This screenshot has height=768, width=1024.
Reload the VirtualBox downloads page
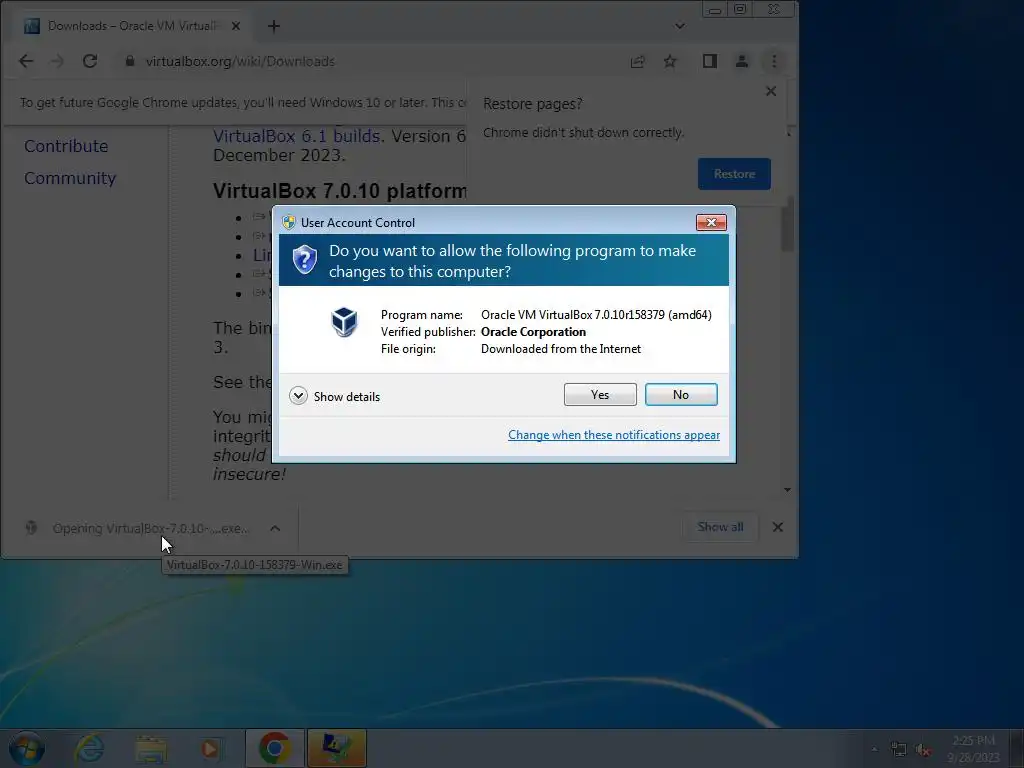[90, 61]
